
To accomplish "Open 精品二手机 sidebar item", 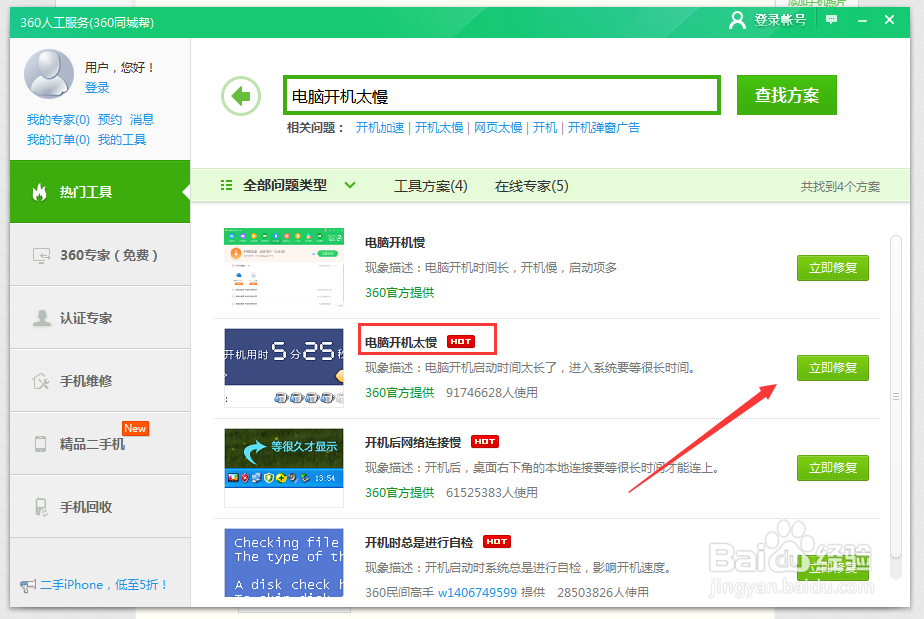I will (x=100, y=444).
